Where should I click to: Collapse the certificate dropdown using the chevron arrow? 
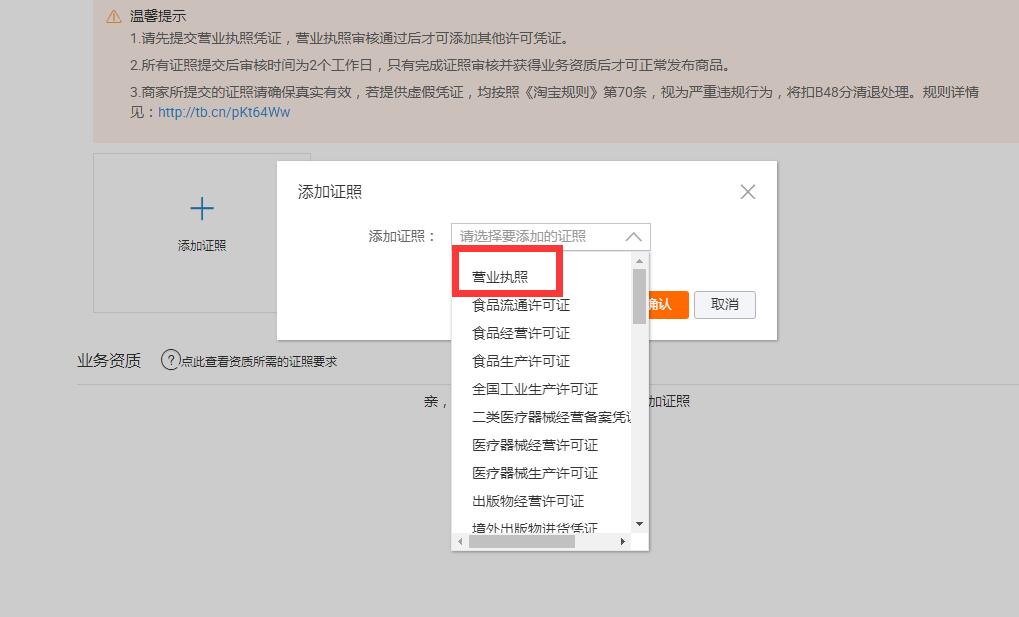click(x=633, y=236)
